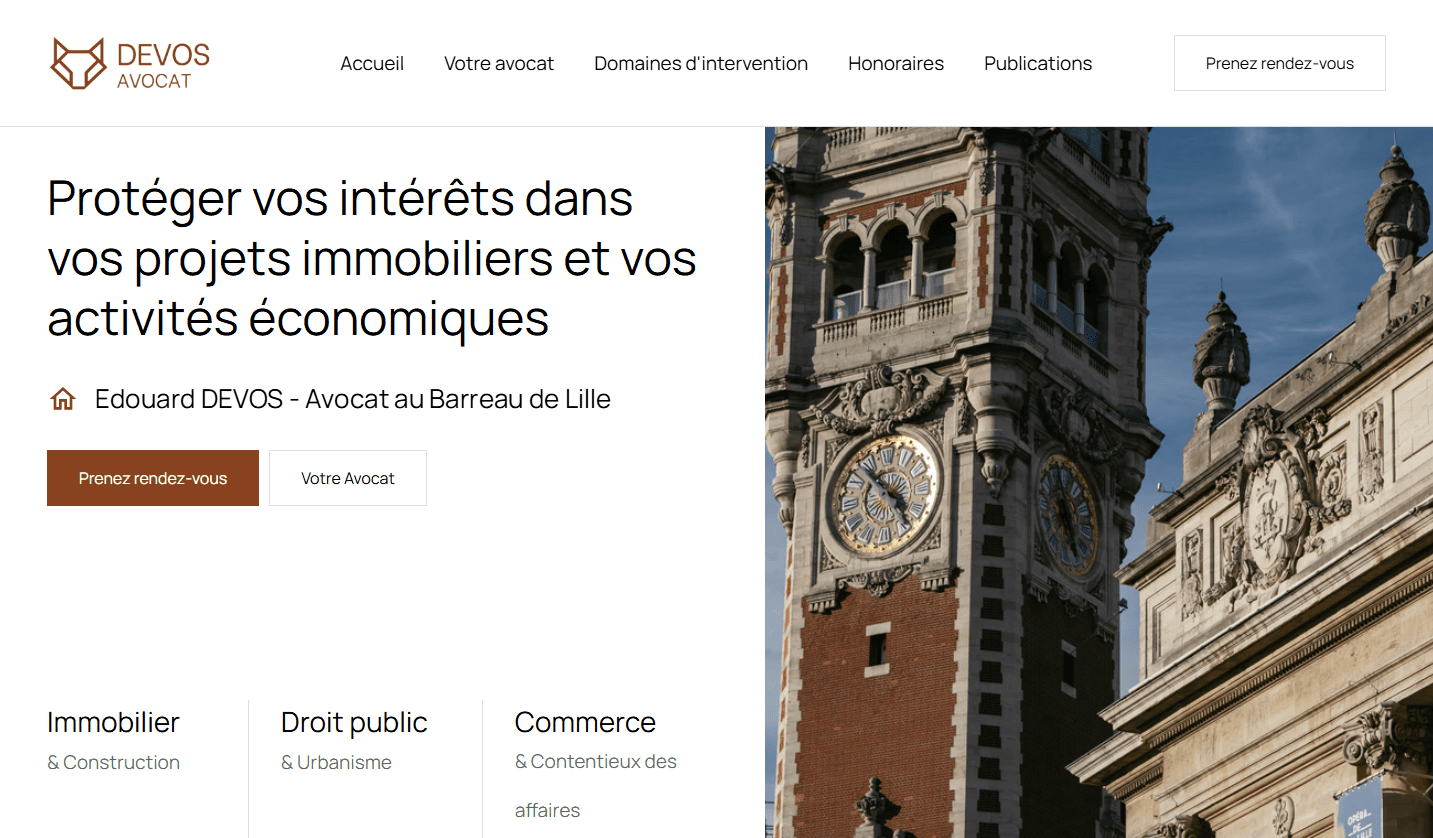The height and width of the screenshot is (838, 1433).
Task: Select the & Construction subtitle
Action: [113, 762]
